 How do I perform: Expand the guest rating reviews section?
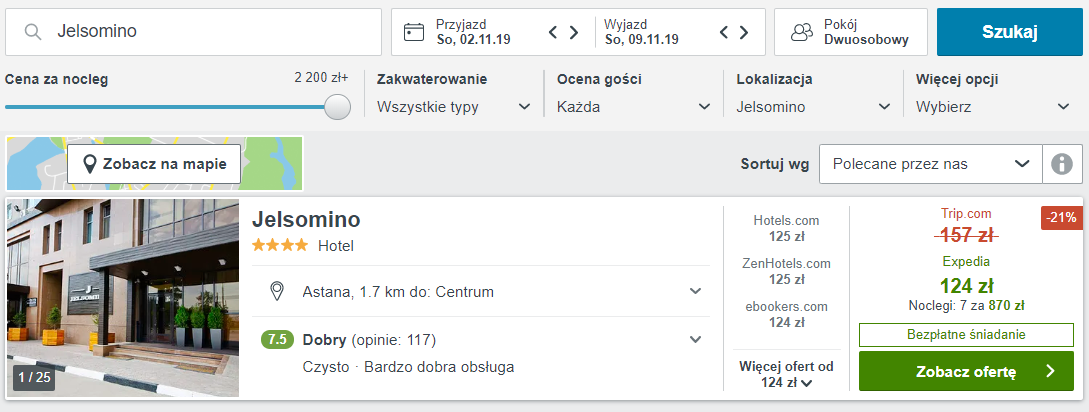tap(695, 339)
